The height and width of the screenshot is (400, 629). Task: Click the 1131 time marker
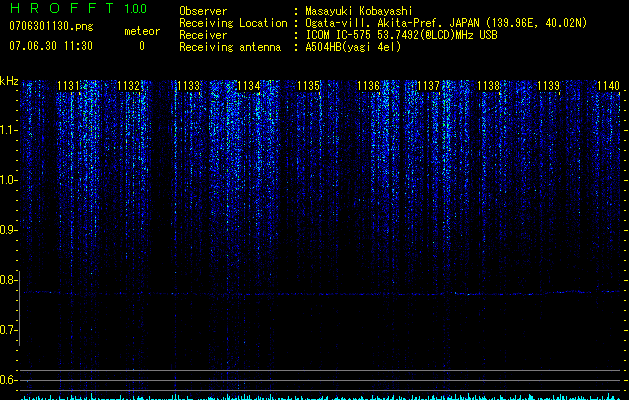click(69, 85)
